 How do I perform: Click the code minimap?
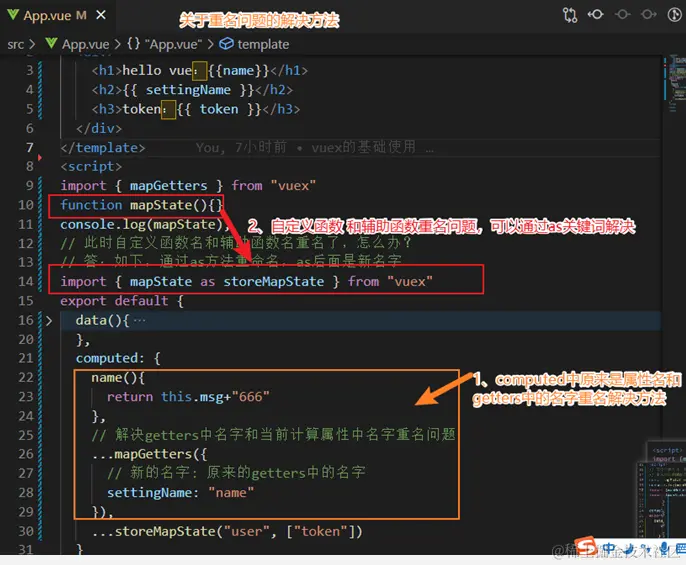676,83
